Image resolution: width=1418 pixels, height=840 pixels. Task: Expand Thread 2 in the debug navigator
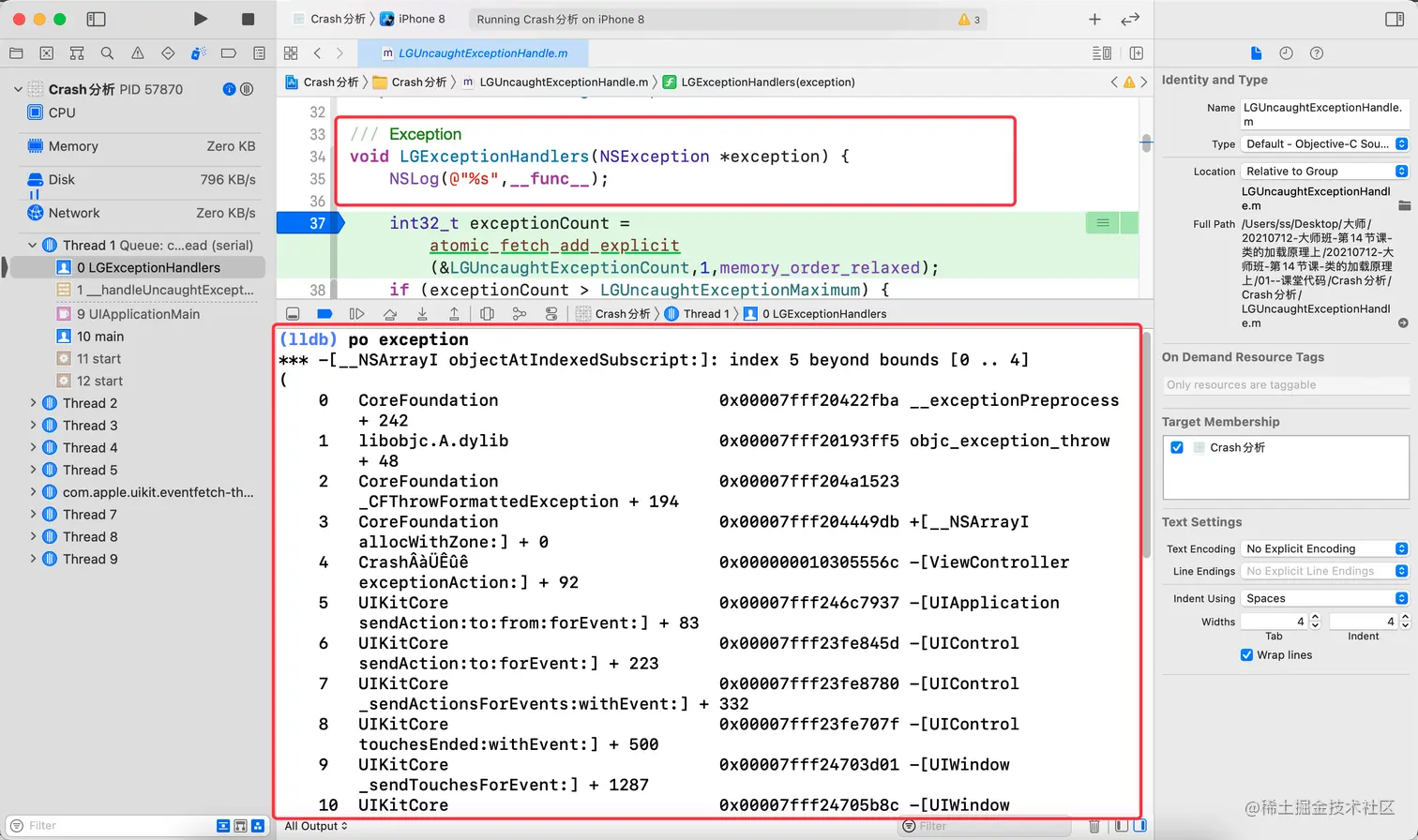point(33,403)
